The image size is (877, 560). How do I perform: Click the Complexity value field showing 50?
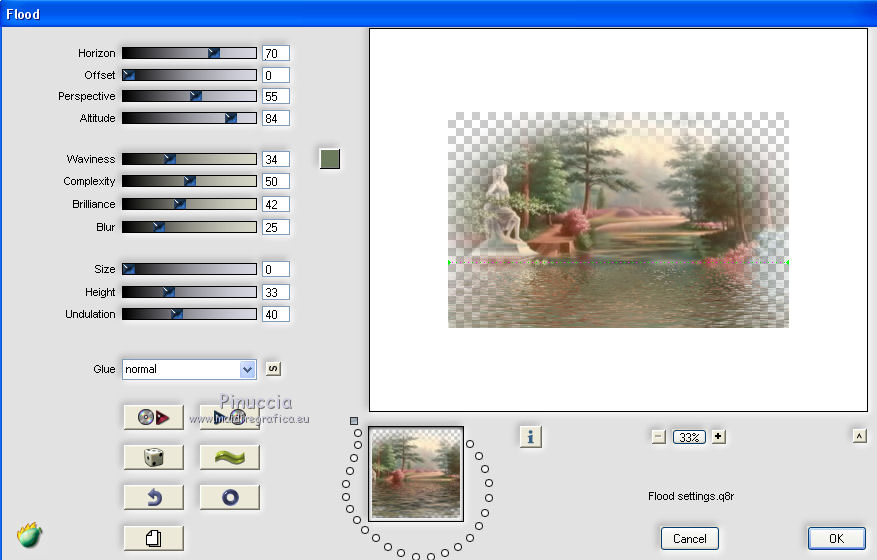[x=276, y=181]
